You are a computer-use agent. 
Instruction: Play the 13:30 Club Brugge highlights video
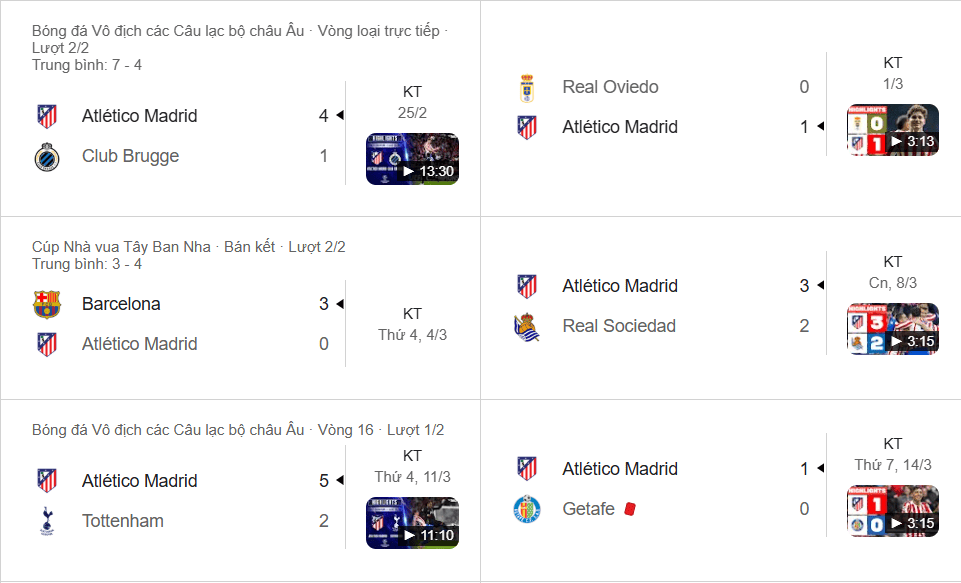pos(412,160)
